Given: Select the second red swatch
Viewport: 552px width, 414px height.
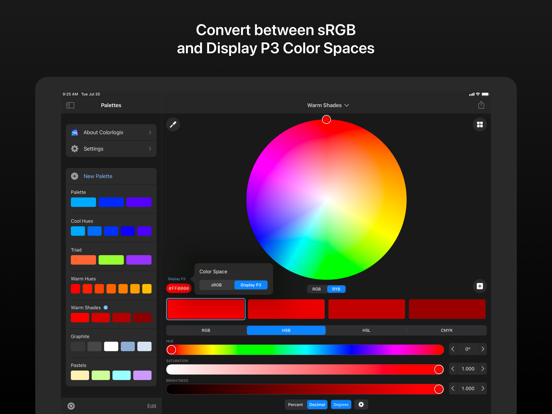Looking at the screenshot, I should [x=286, y=309].
